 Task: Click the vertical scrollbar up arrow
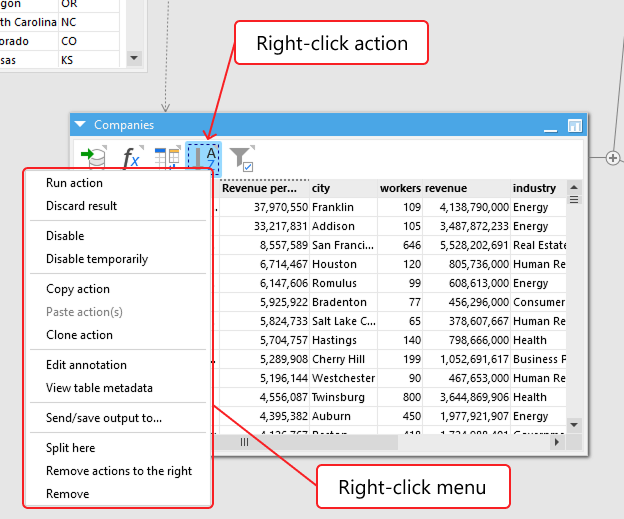click(574, 187)
